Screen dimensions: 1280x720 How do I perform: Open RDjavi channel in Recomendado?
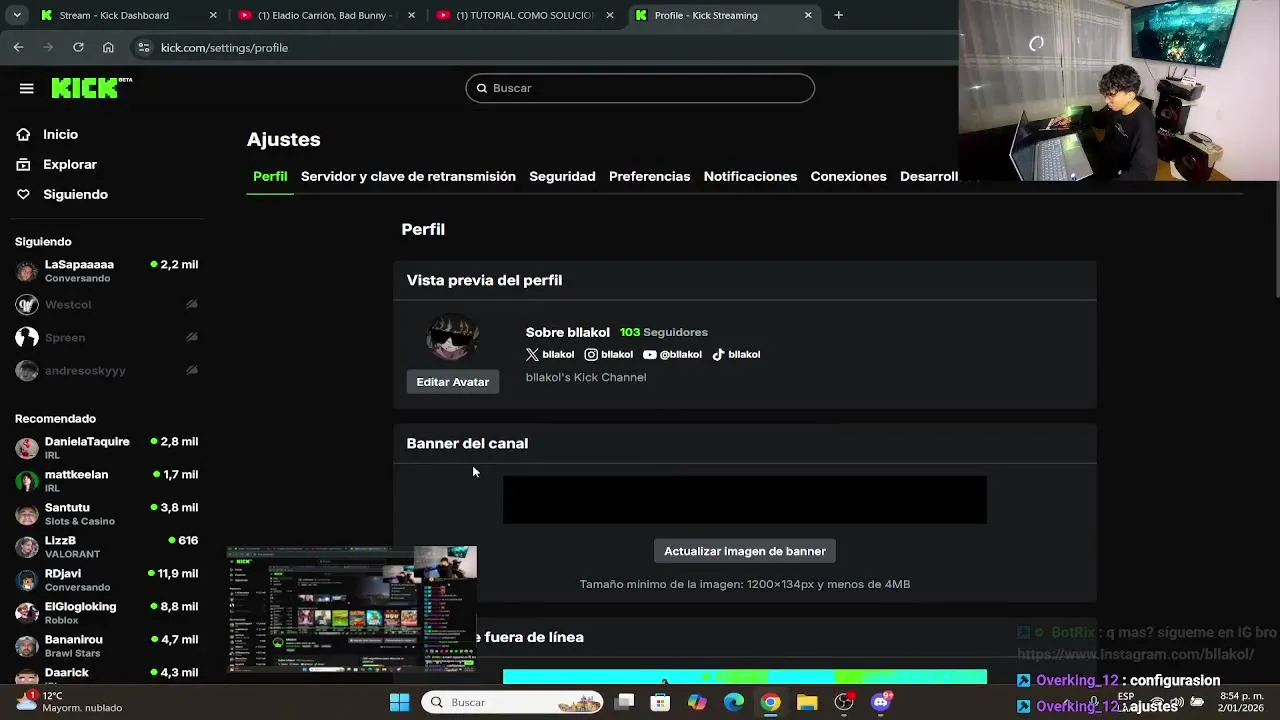point(107,580)
